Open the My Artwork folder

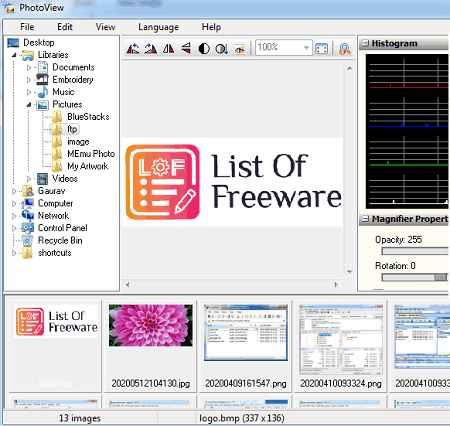click(x=88, y=166)
